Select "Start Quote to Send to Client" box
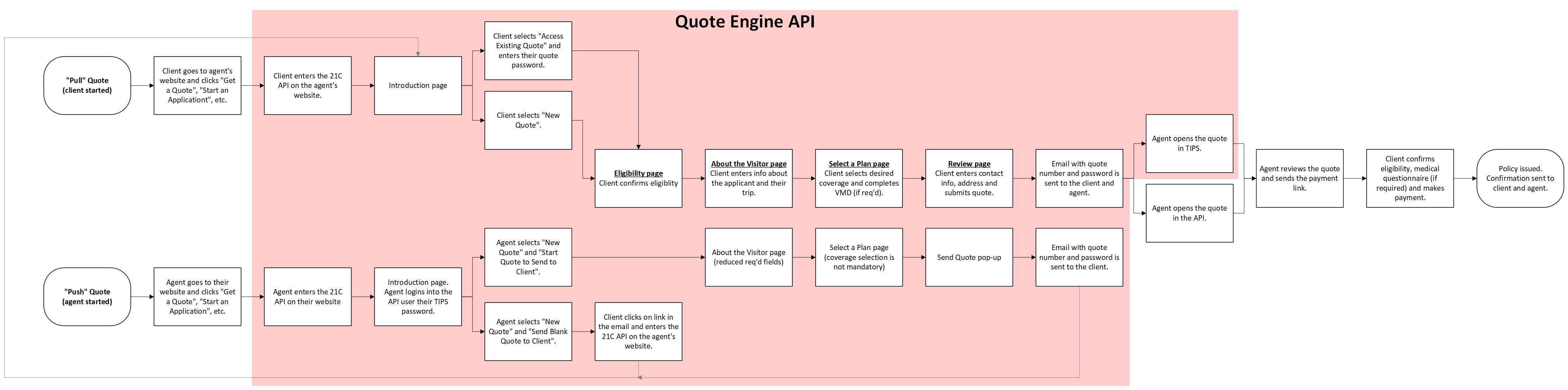The image size is (1568, 390). click(528, 257)
